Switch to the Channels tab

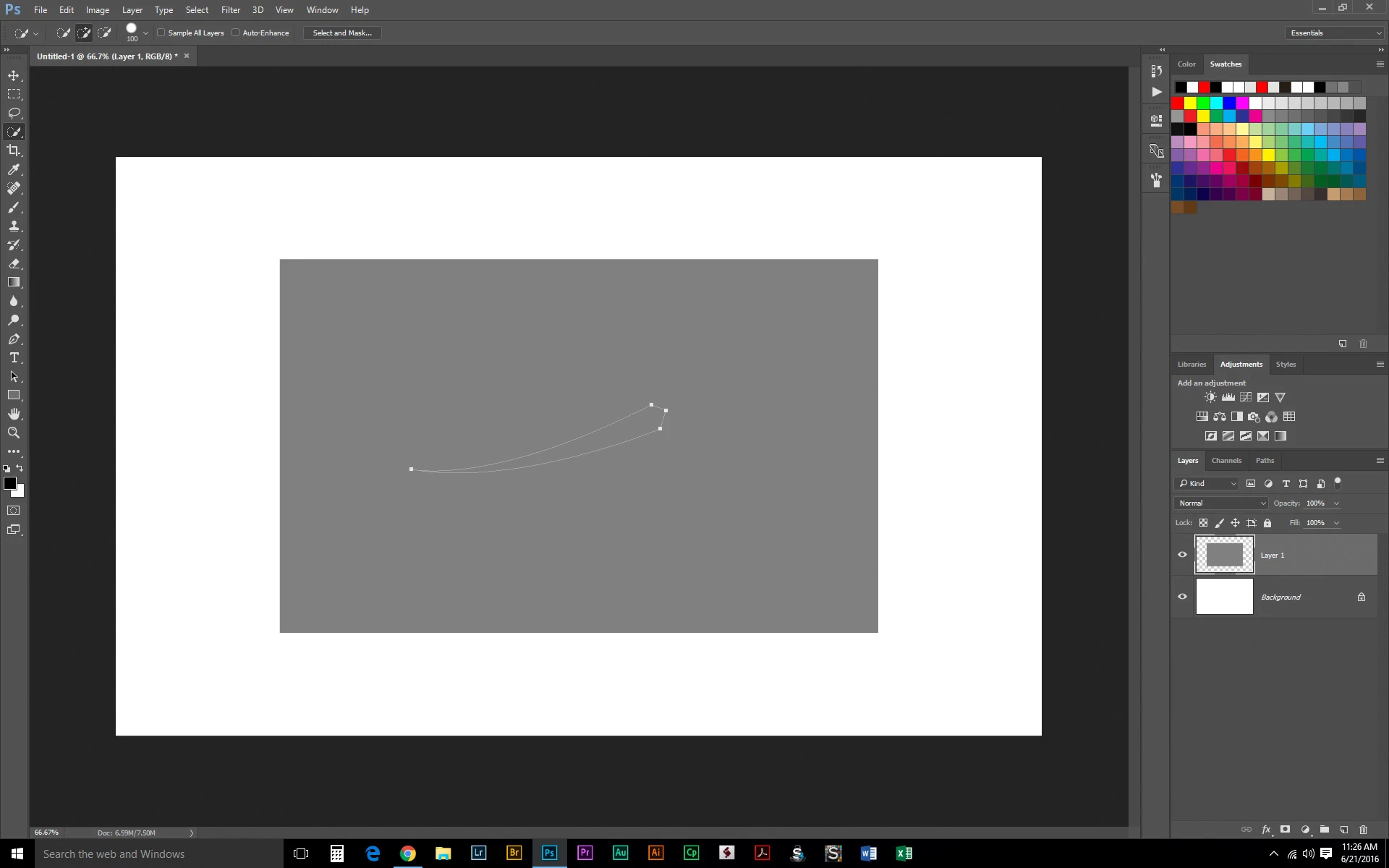pos(1226,461)
